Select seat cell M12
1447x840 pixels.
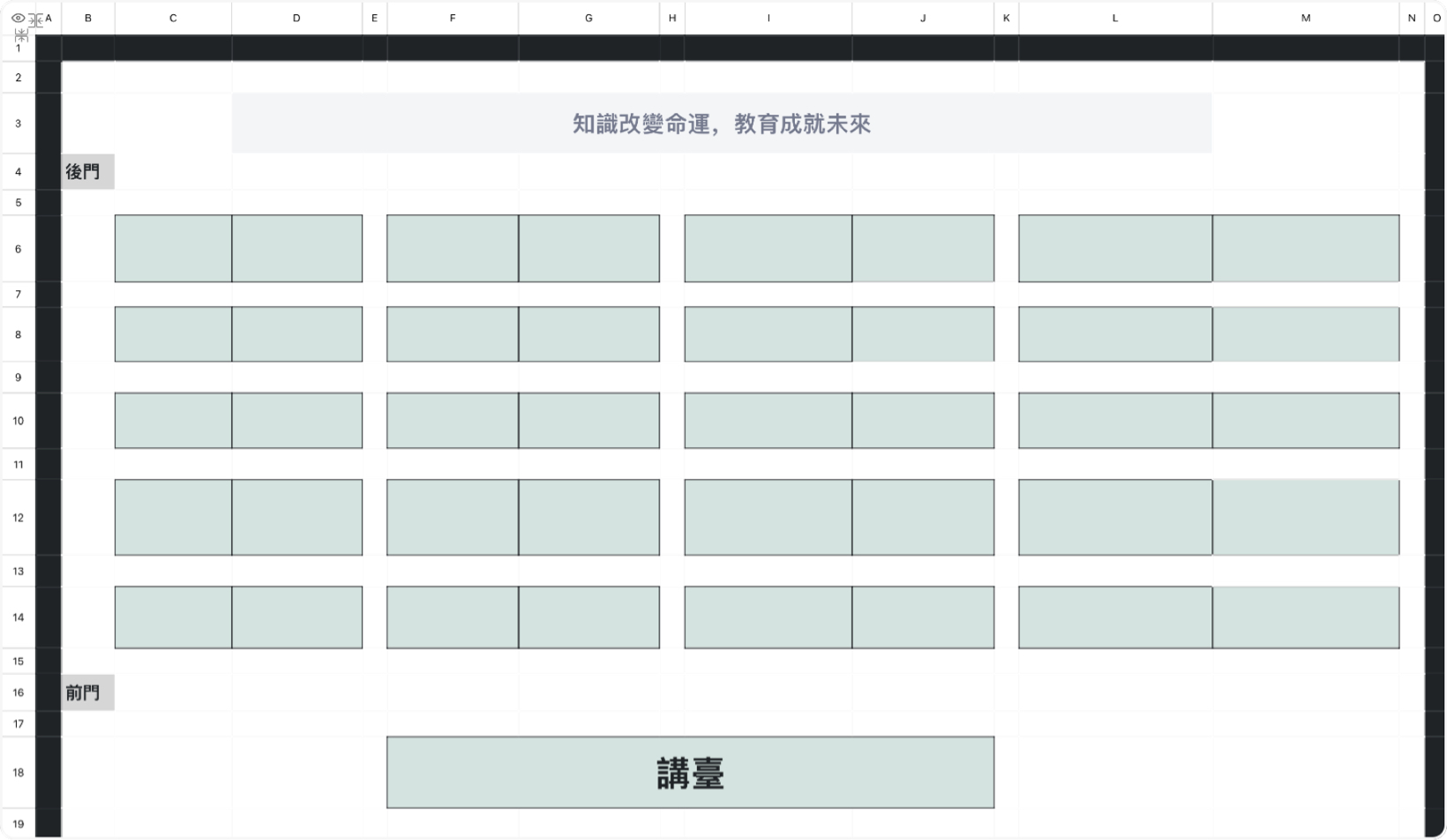click(x=1306, y=518)
